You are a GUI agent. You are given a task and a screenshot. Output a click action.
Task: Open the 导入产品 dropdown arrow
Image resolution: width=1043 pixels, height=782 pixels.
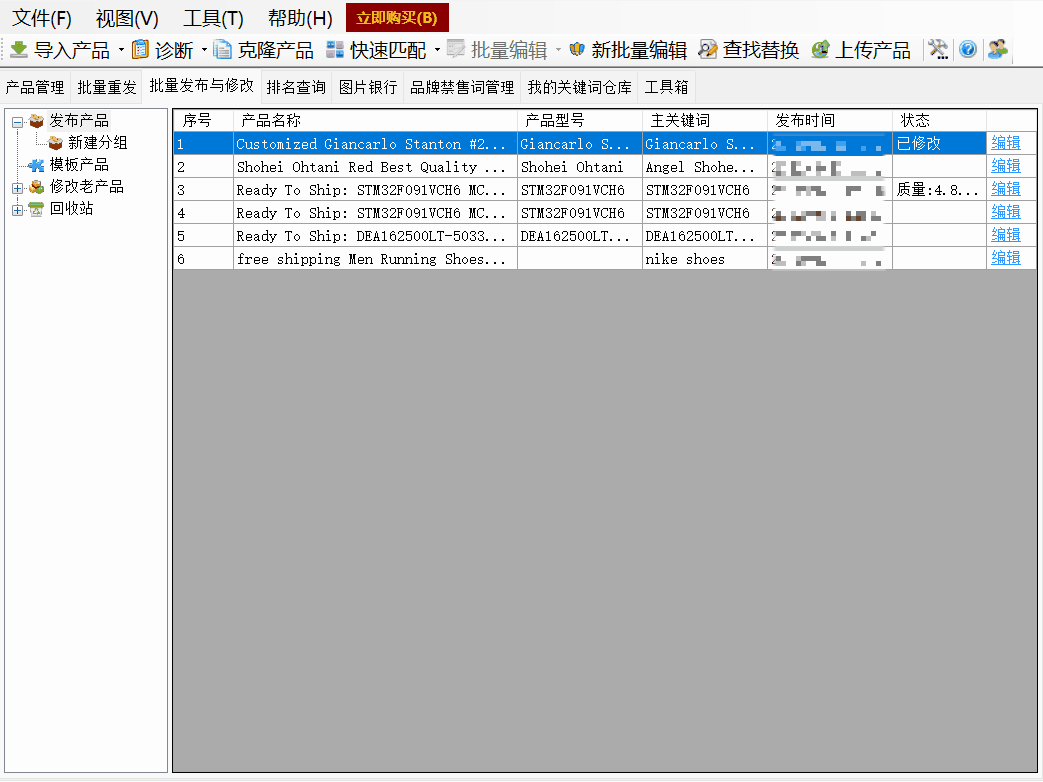pyautogui.click(x=121, y=50)
